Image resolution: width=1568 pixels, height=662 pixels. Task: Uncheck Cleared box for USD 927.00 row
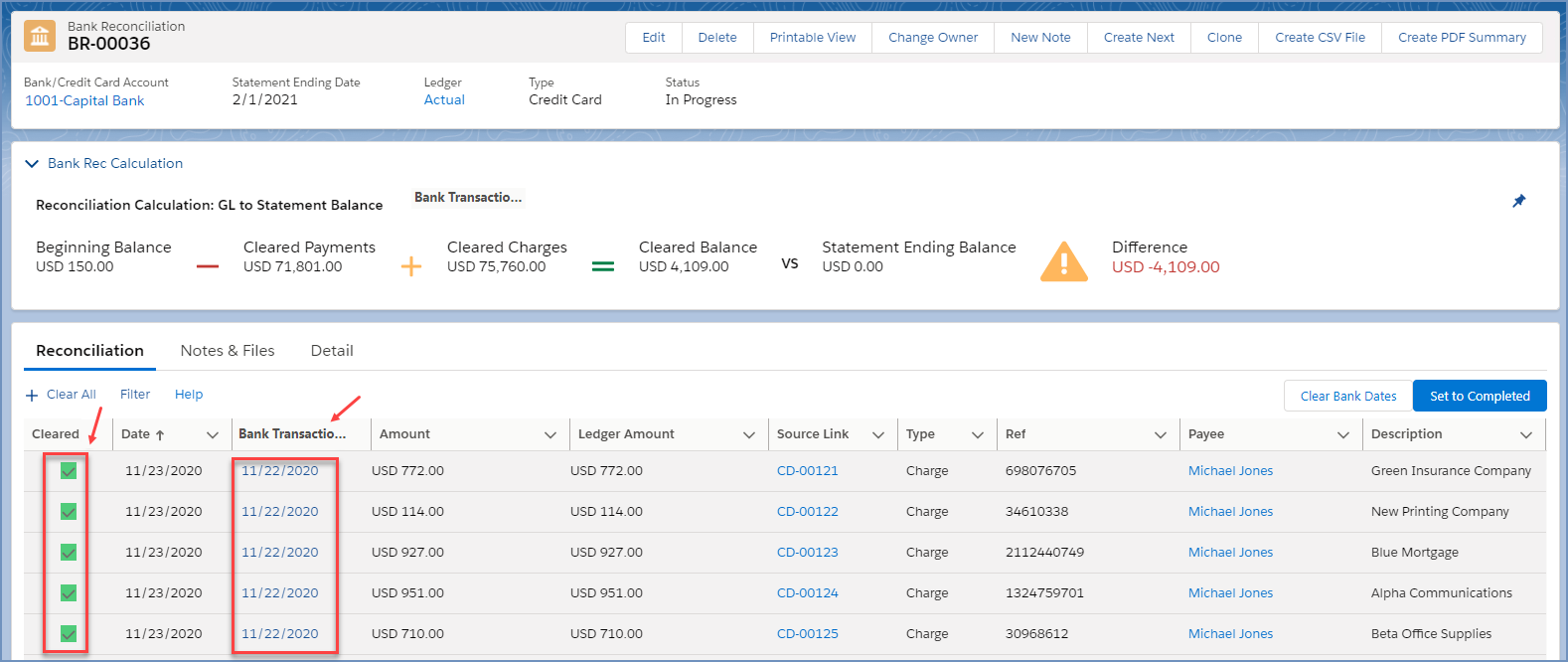(x=69, y=553)
